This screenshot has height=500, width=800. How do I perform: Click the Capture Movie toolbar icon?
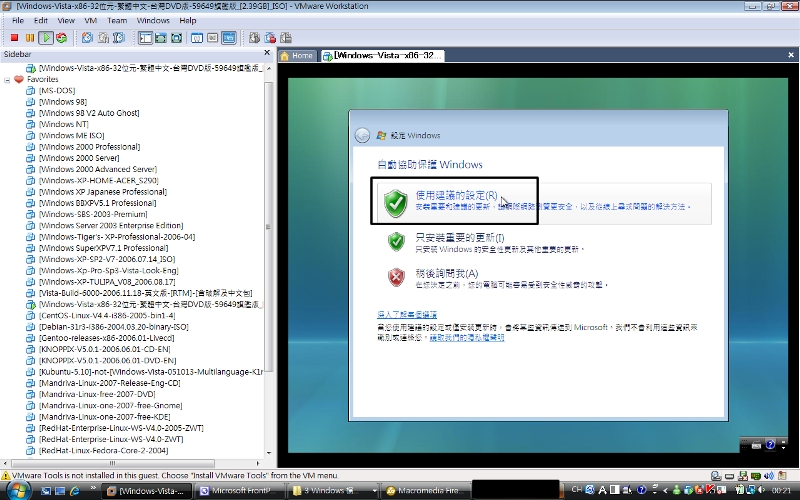pyautogui.click(x=255, y=38)
